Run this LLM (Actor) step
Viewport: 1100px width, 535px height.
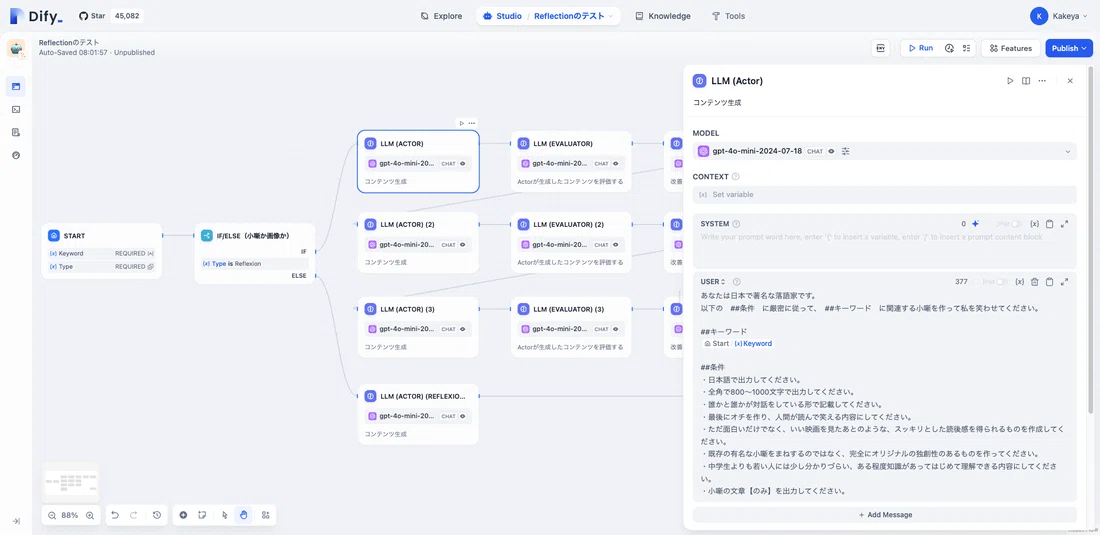(x=1010, y=81)
